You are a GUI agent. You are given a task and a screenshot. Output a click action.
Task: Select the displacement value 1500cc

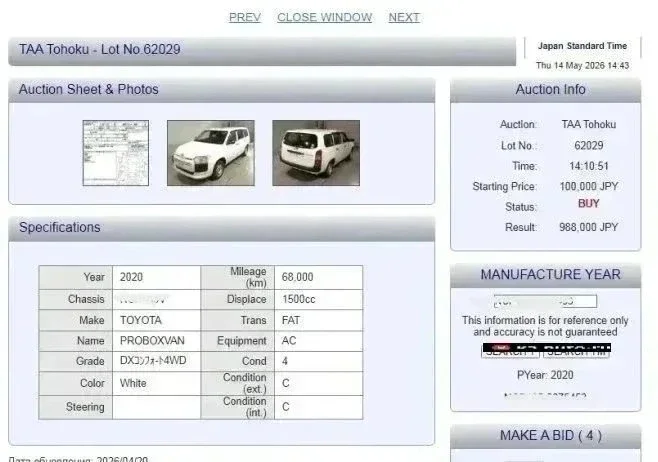(x=319, y=300)
